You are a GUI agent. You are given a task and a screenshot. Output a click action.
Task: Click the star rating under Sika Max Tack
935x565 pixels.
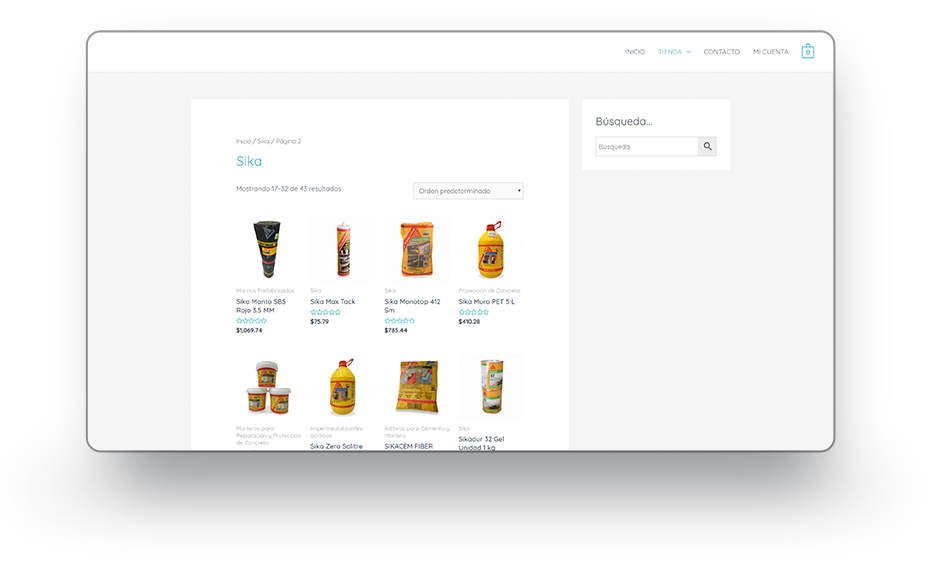(x=326, y=312)
